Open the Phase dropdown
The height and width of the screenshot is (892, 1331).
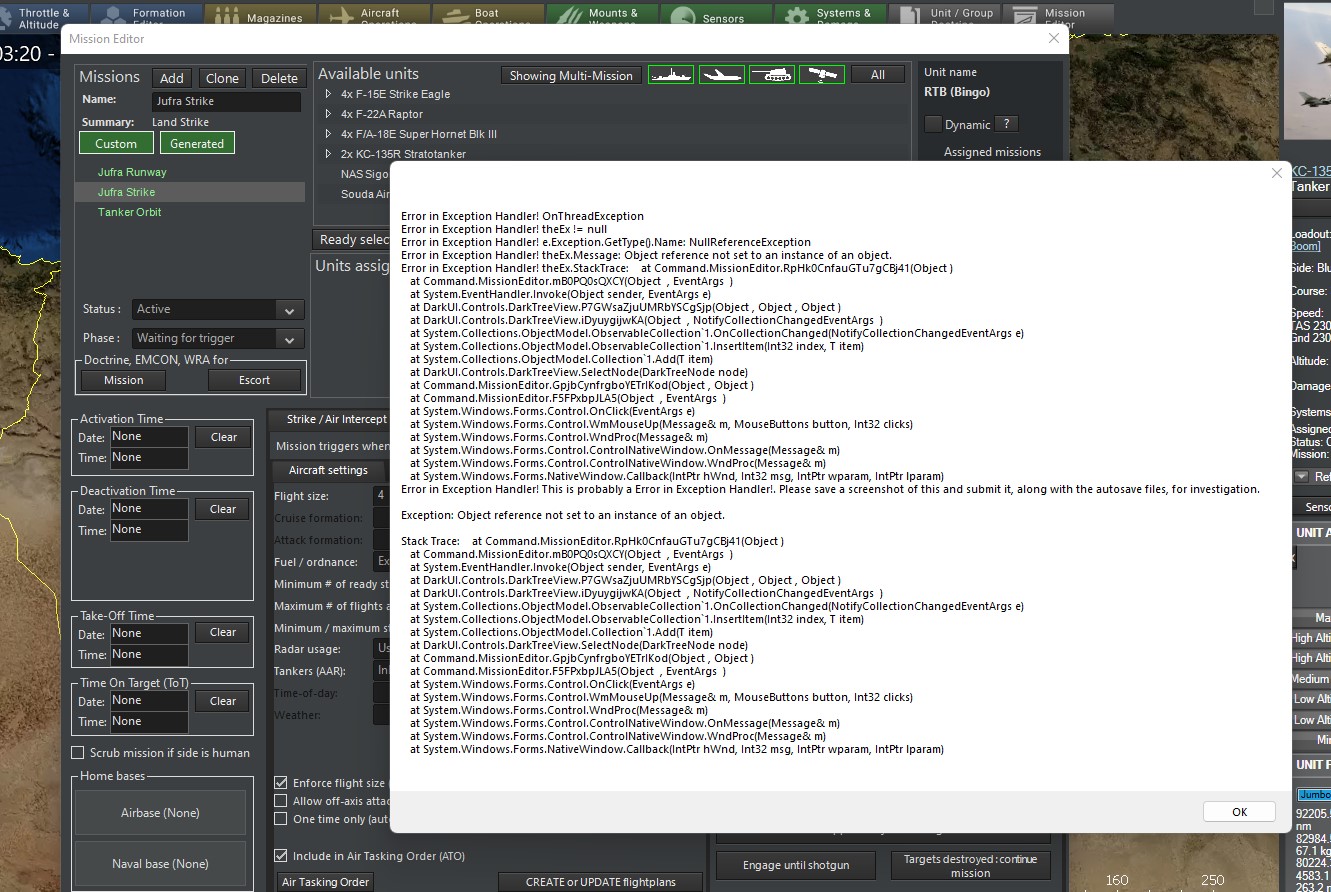tap(218, 338)
